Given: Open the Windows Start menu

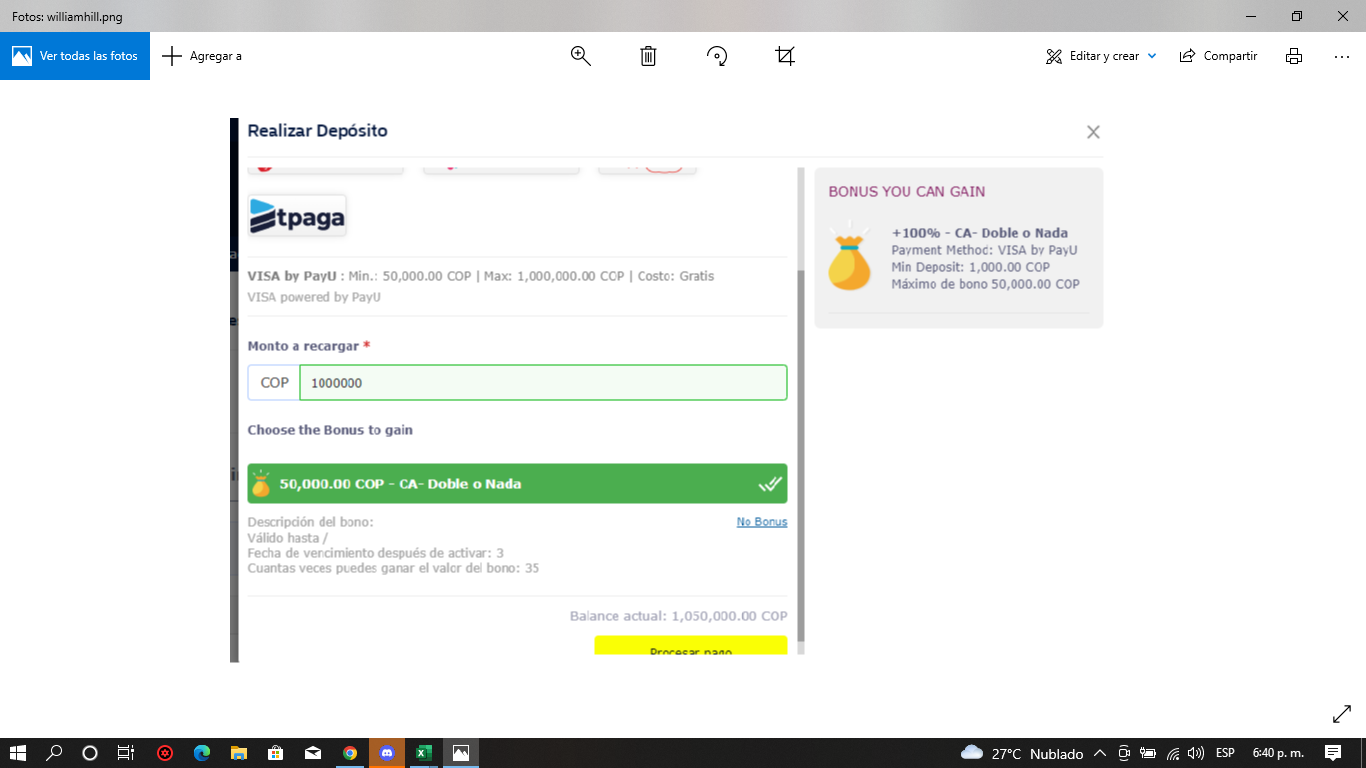Looking at the screenshot, I should [x=18, y=753].
